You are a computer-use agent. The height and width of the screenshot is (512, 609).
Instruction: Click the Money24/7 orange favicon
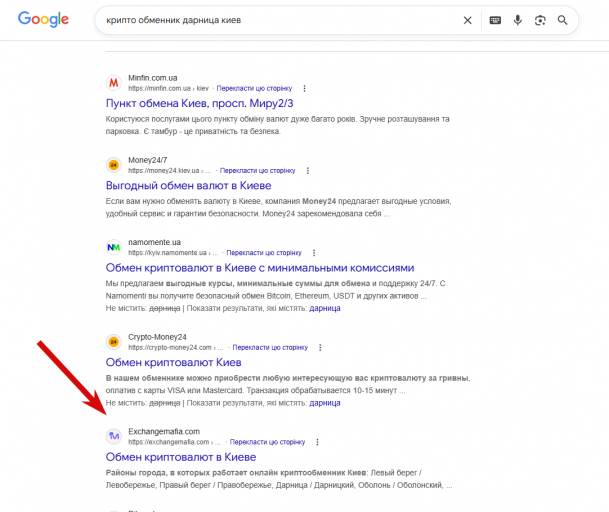pyautogui.click(x=113, y=165)
